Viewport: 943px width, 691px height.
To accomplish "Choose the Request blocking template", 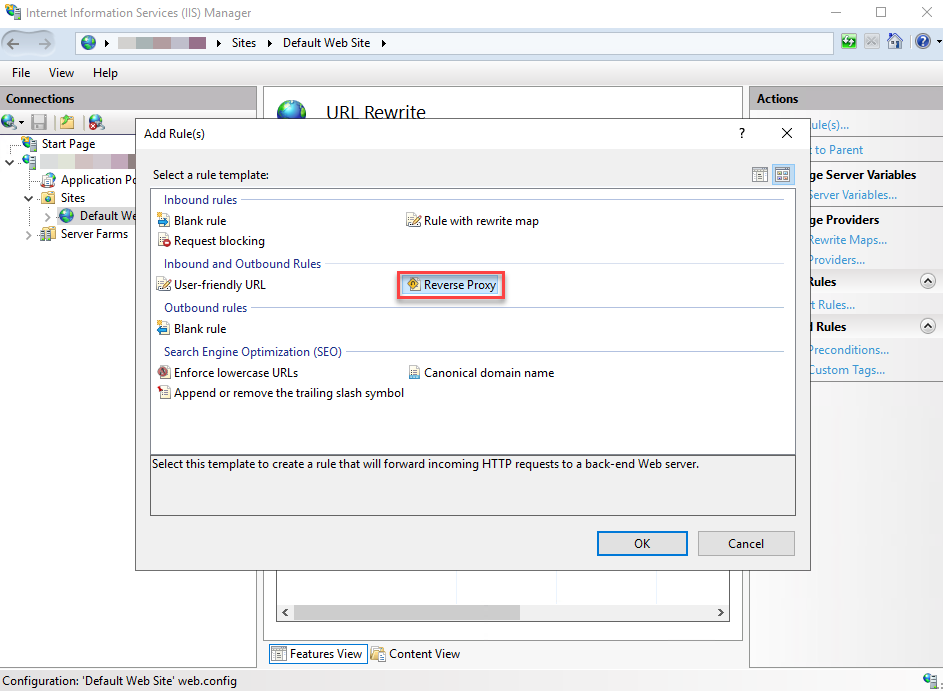I will pyautogui.click(x=219, y=241).
